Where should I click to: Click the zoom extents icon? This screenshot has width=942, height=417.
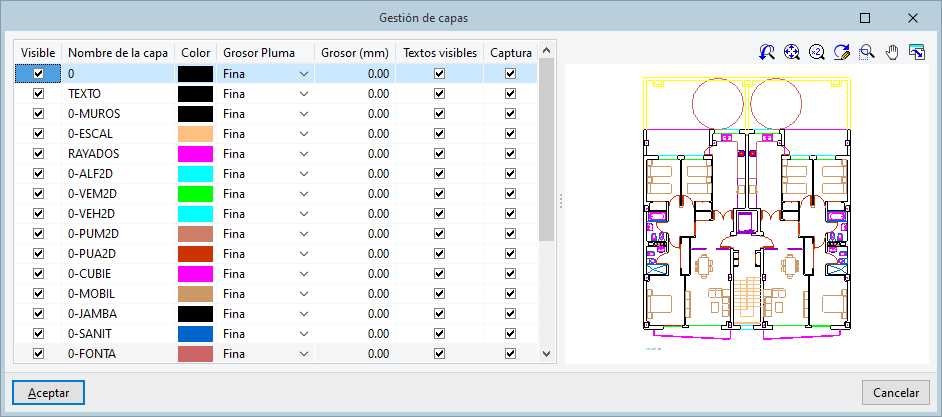(792, 52)
